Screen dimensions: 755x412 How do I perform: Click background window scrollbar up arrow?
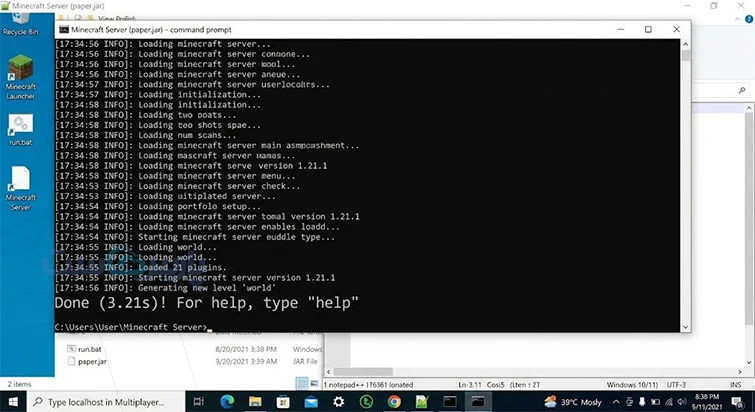[x=749, y=109]
